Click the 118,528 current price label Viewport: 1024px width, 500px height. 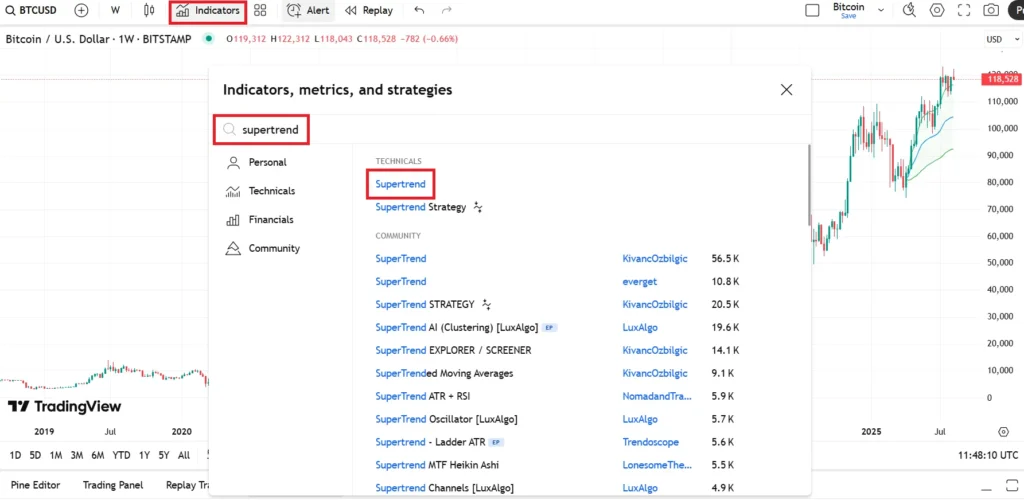[1000, 79]
